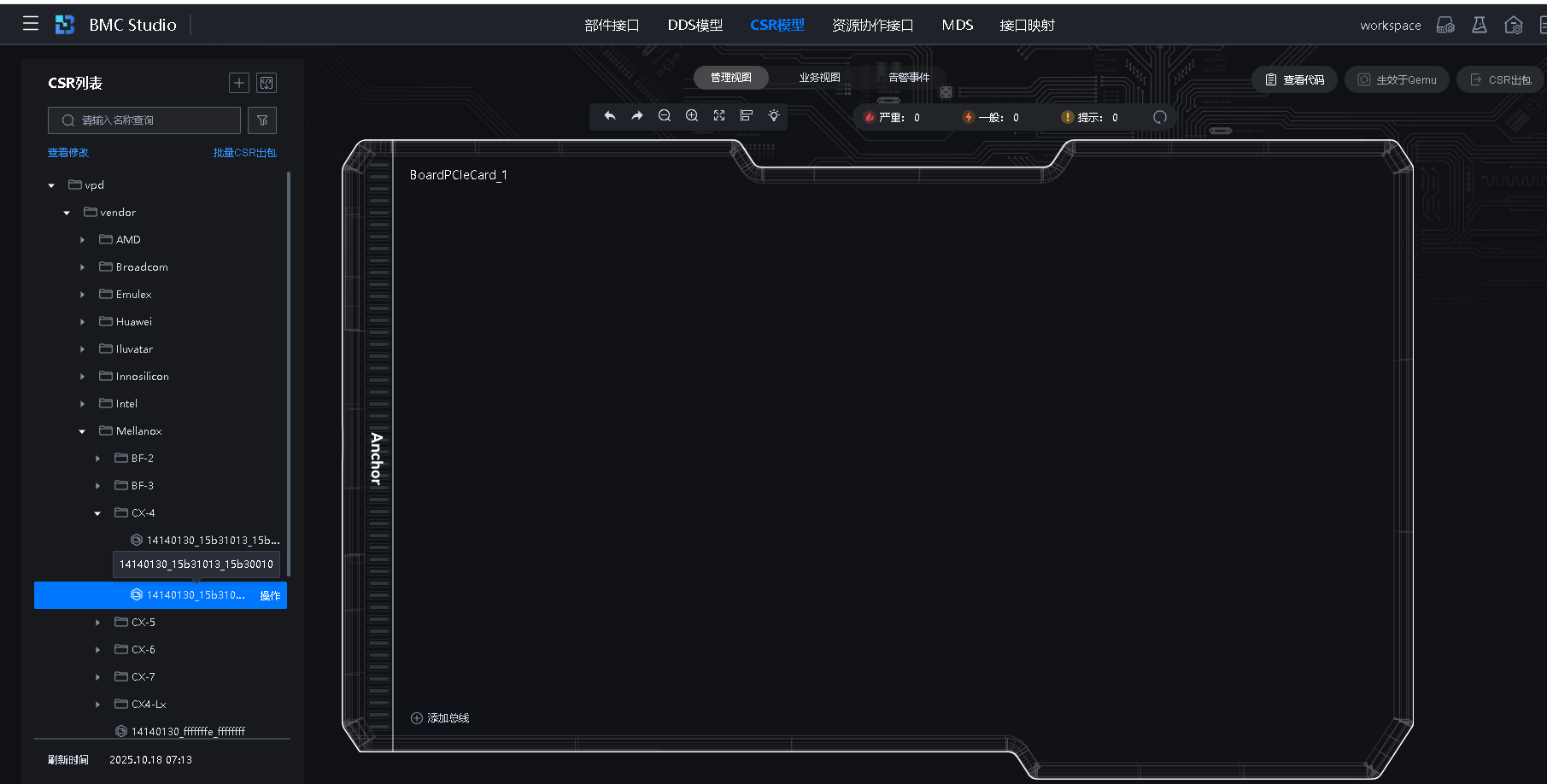
Task: Open the flask icon in top bar
Action: [1479, 26]
